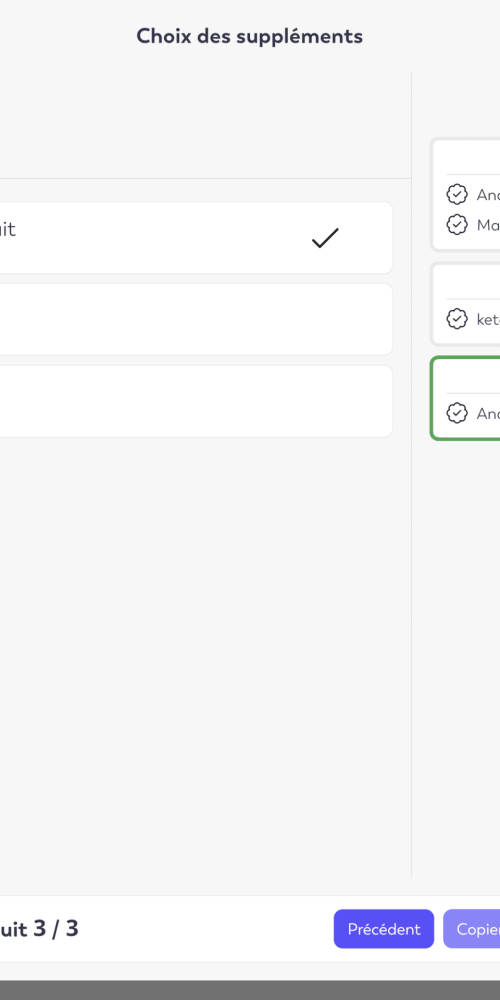This screenshot has height=1000, width=500.
Task: Click the dark bar at the screen bottom
Action: (x=250, y=990)
